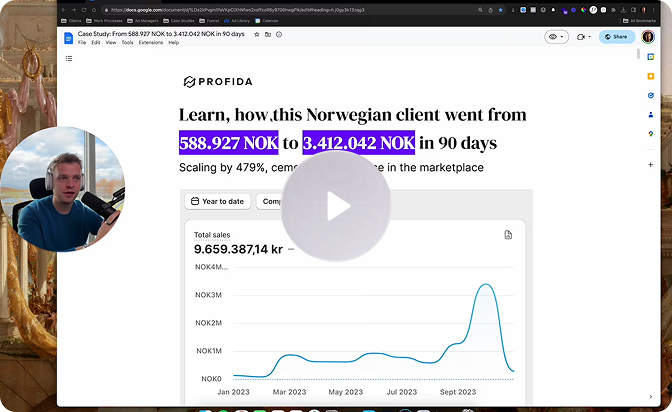672x412 pixels.
Task: Open the Edit menu
Action: [x=96, y=42]
